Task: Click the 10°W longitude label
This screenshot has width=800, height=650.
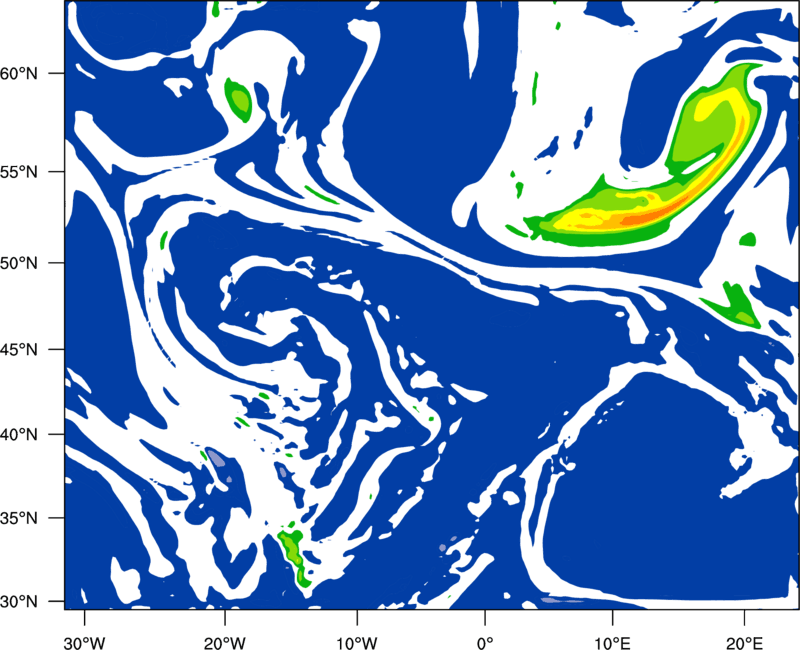Action: 357,643
